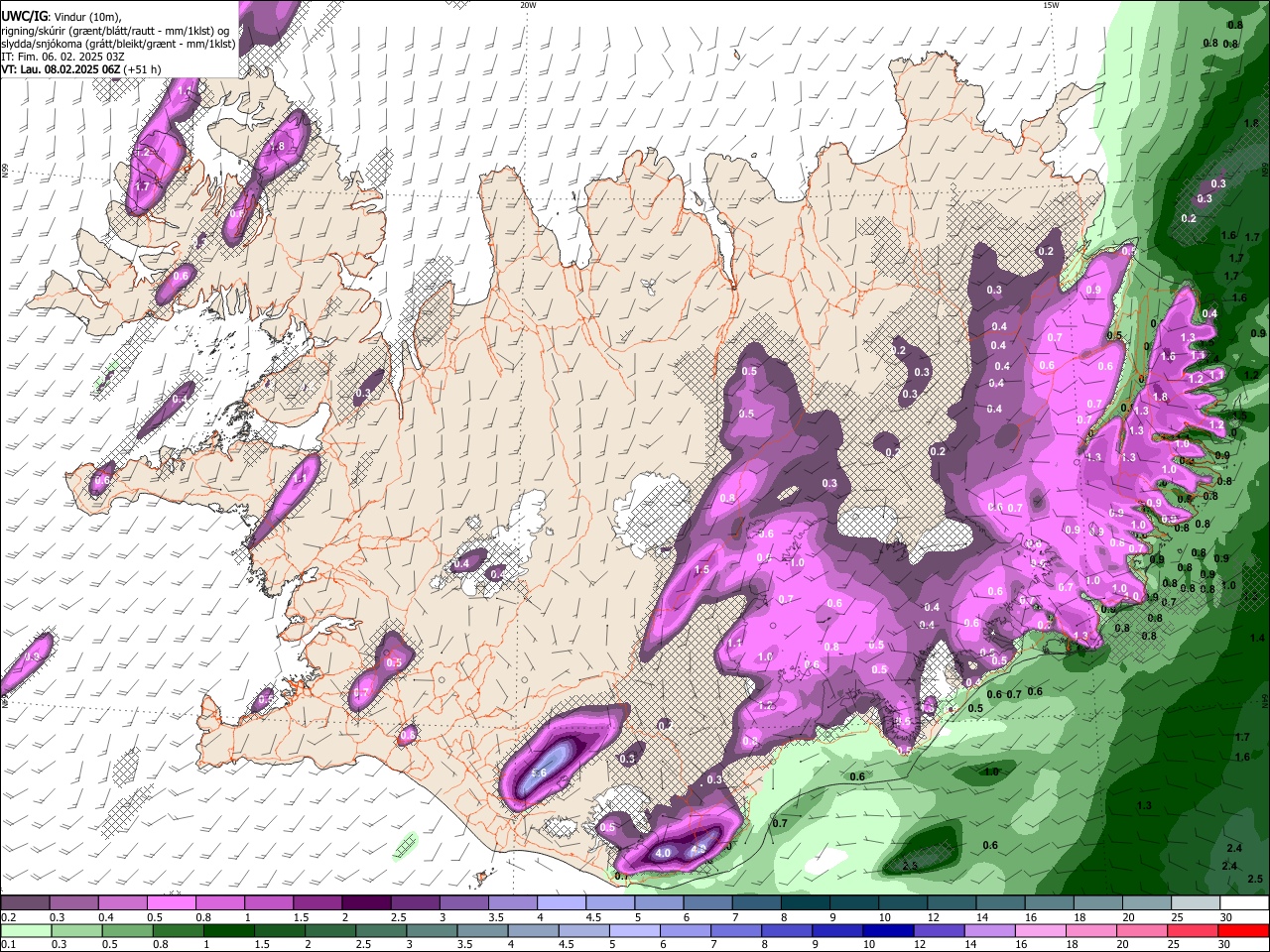This screenshot has width=1270, height=952.
Task: Pick bottom-row legend swatch between 0.1 and 0.3
Action: click(26, 930)
